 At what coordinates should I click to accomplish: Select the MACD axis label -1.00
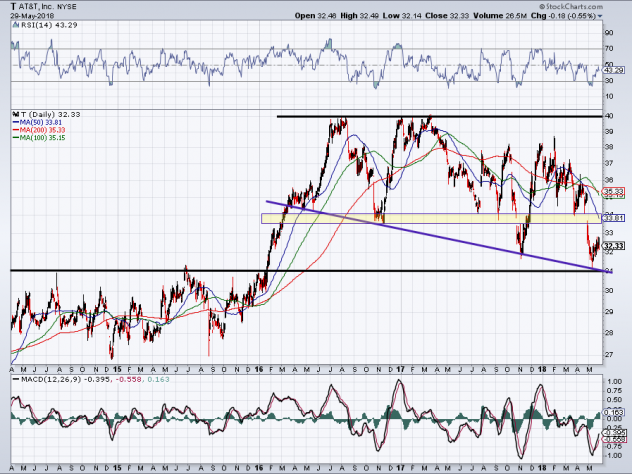pos(613,455)
